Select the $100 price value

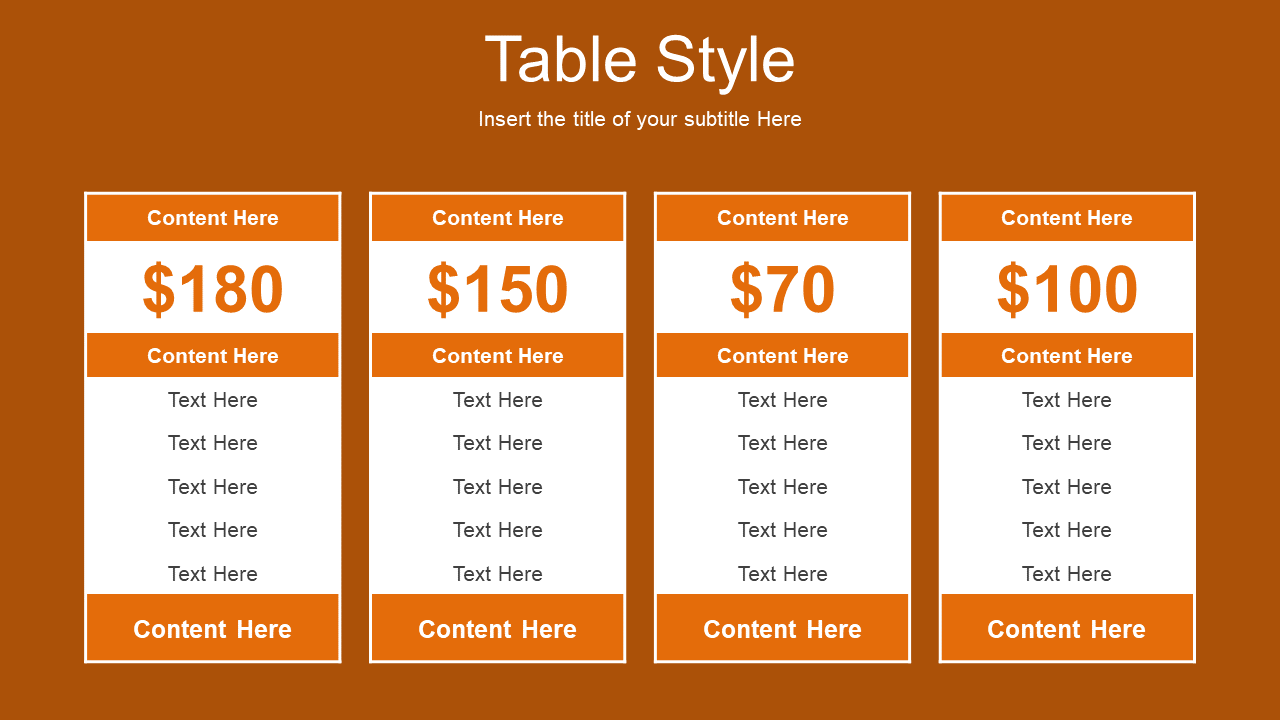(x=1067, y=290)
